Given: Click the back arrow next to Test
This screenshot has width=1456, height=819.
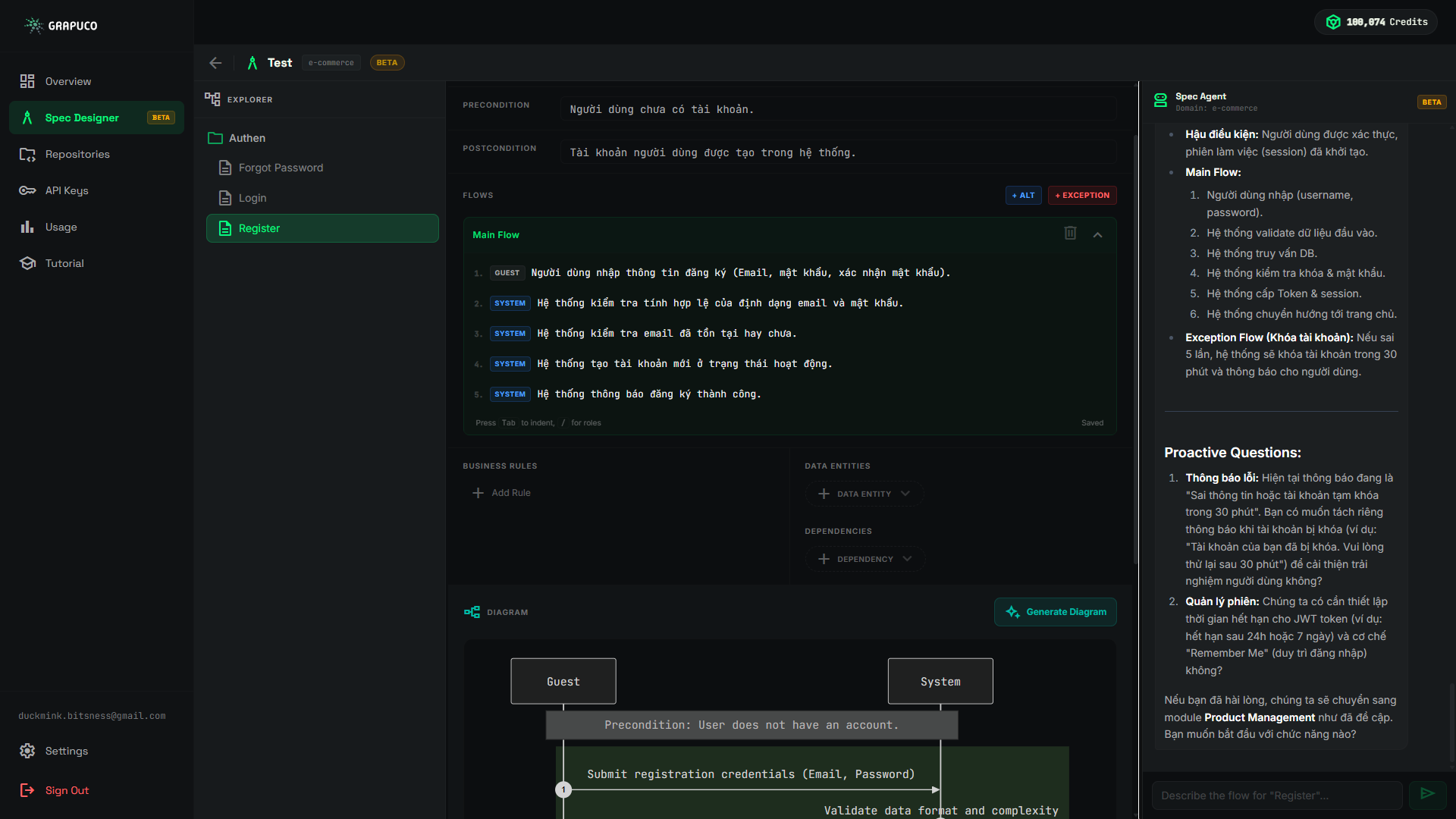Looking at the screenshot, I should point(215,63).
